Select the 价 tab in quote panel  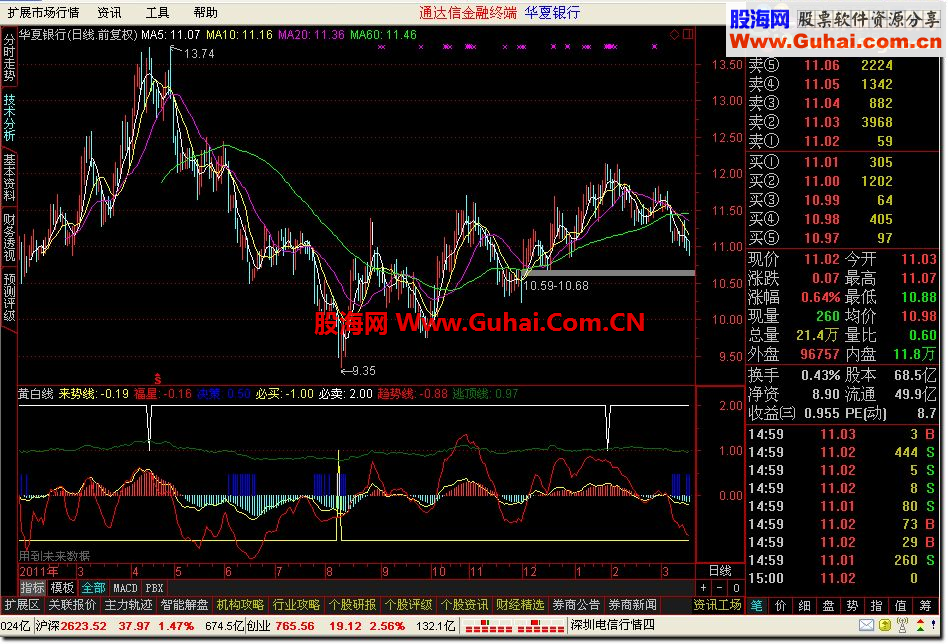coord(781,605)
